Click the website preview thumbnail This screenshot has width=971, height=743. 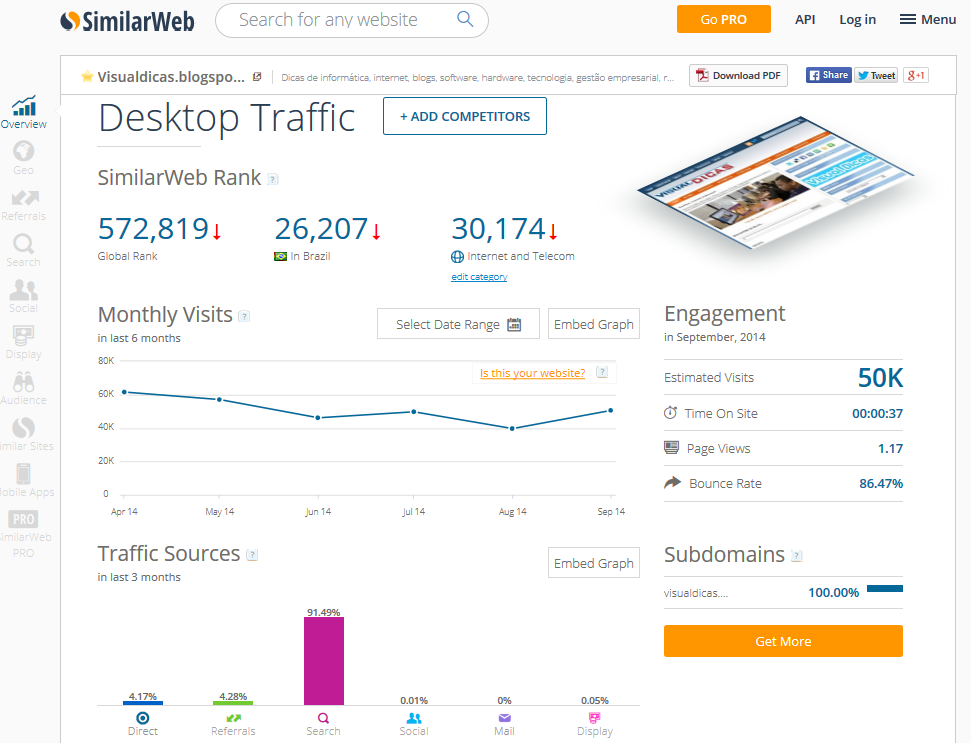click(x=777, y=183)
